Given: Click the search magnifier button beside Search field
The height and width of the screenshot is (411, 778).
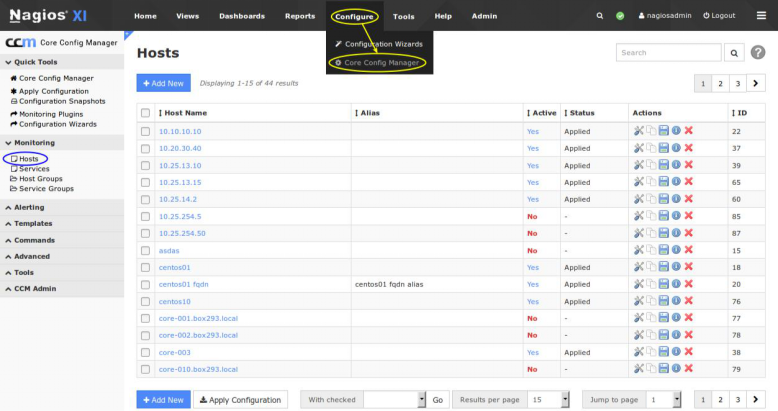Looking at the screenshot, I should pos(734,53).
